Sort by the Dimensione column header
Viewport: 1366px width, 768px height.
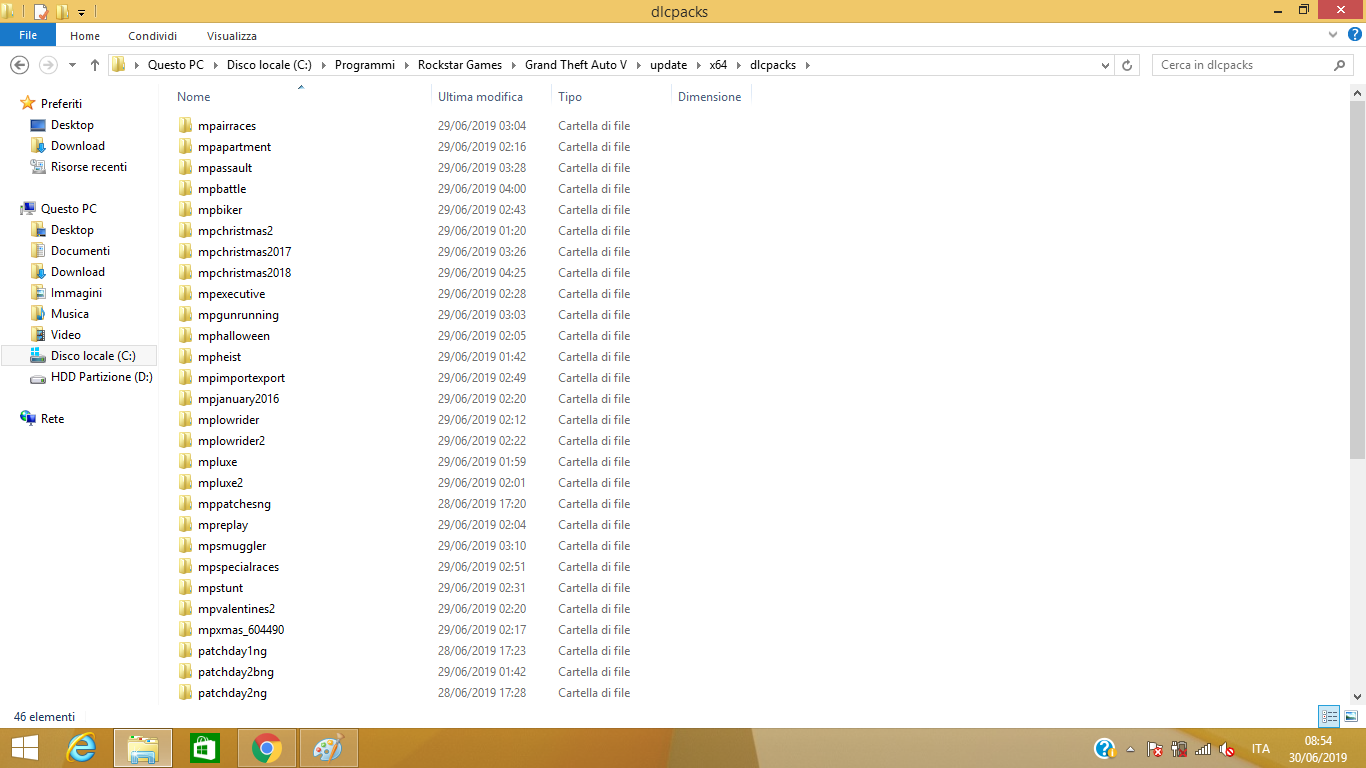tap(711, 97)
